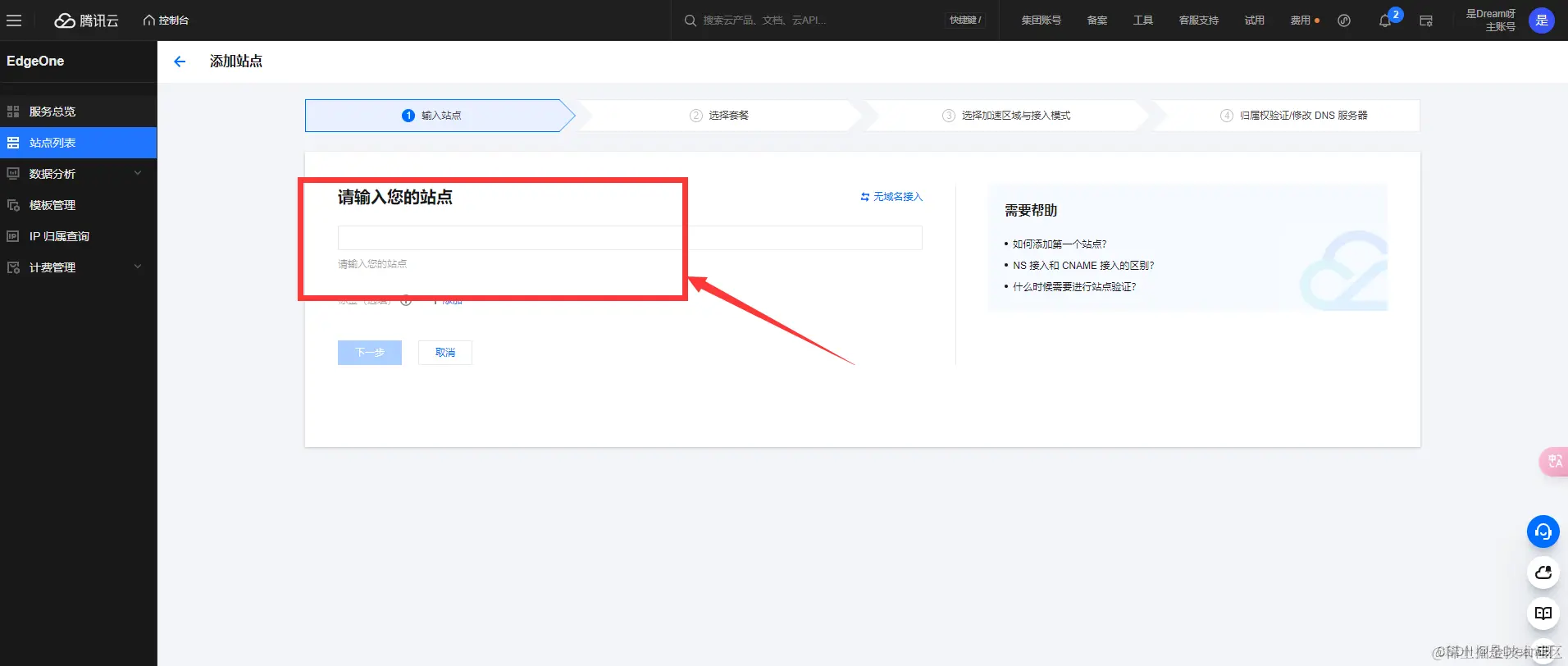Select step 1 输入站点 tab
This screenshot has height=666, width=1568.
coord(439,116)
